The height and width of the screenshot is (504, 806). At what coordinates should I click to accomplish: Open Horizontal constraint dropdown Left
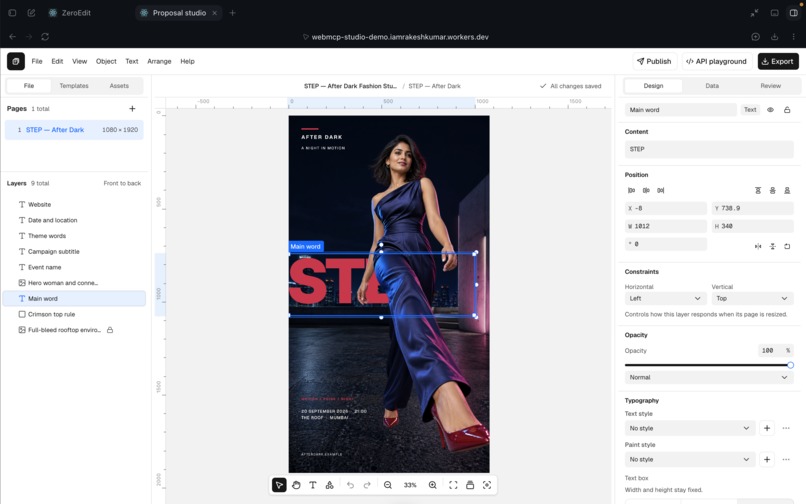(664, 298)
